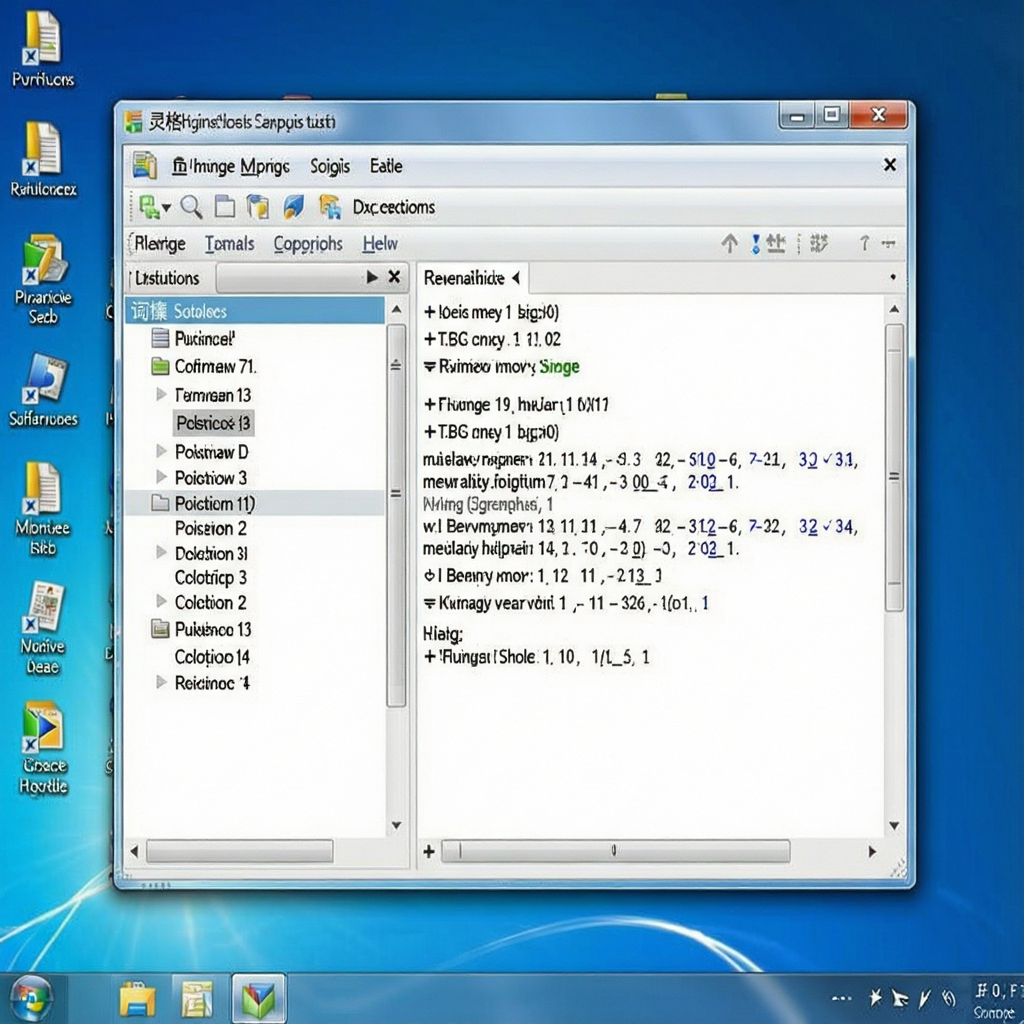Click the clipboard paste toolbar icon
Image resolution: width=1024 pixels, height=1024 pixels.
[x=258, y=206]
